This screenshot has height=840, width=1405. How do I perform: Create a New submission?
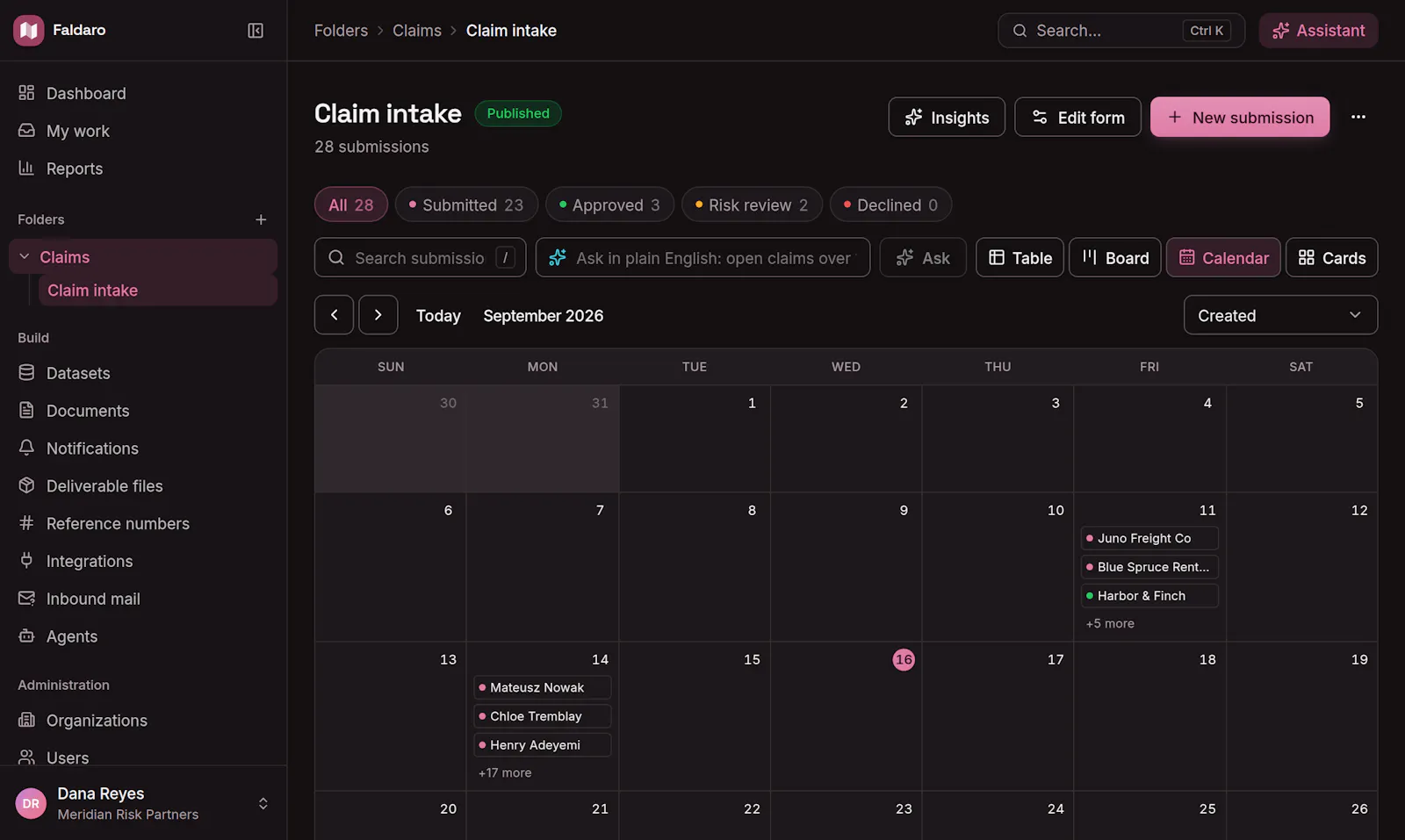(x=1240, y=117)
